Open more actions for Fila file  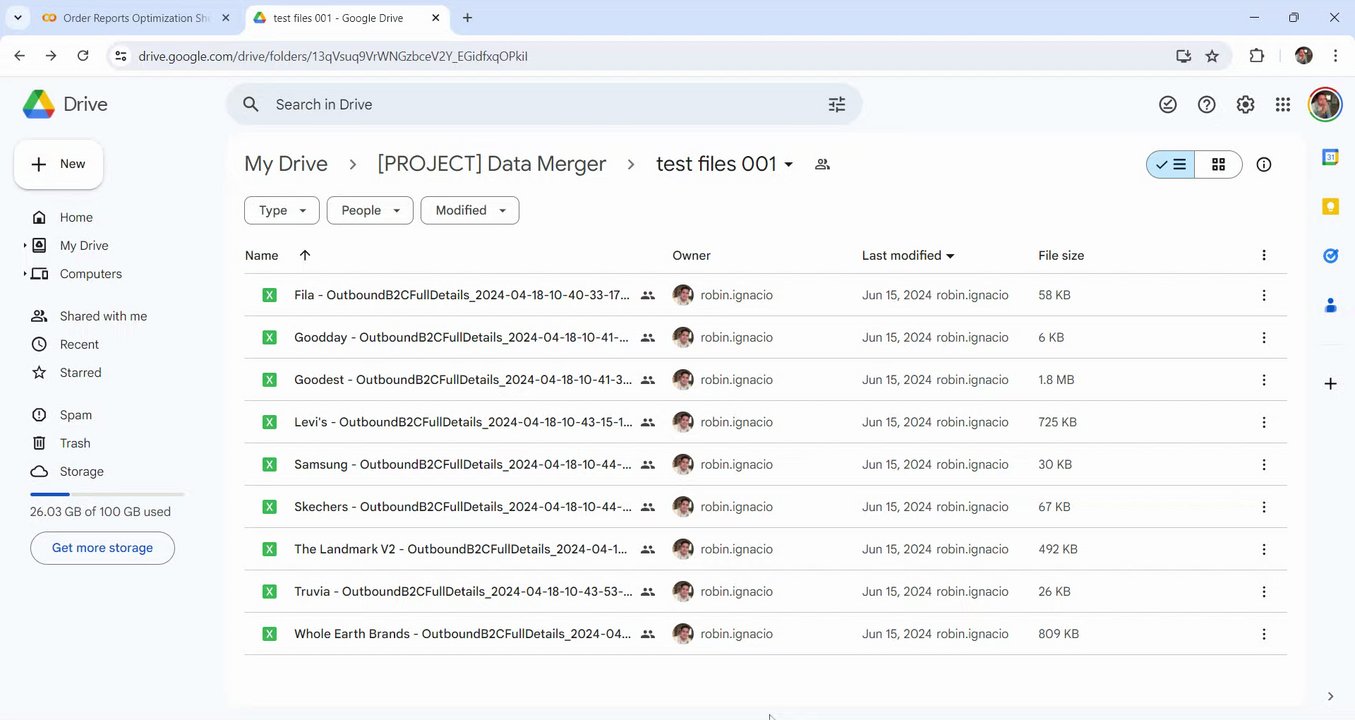[x=1264, y=295]
